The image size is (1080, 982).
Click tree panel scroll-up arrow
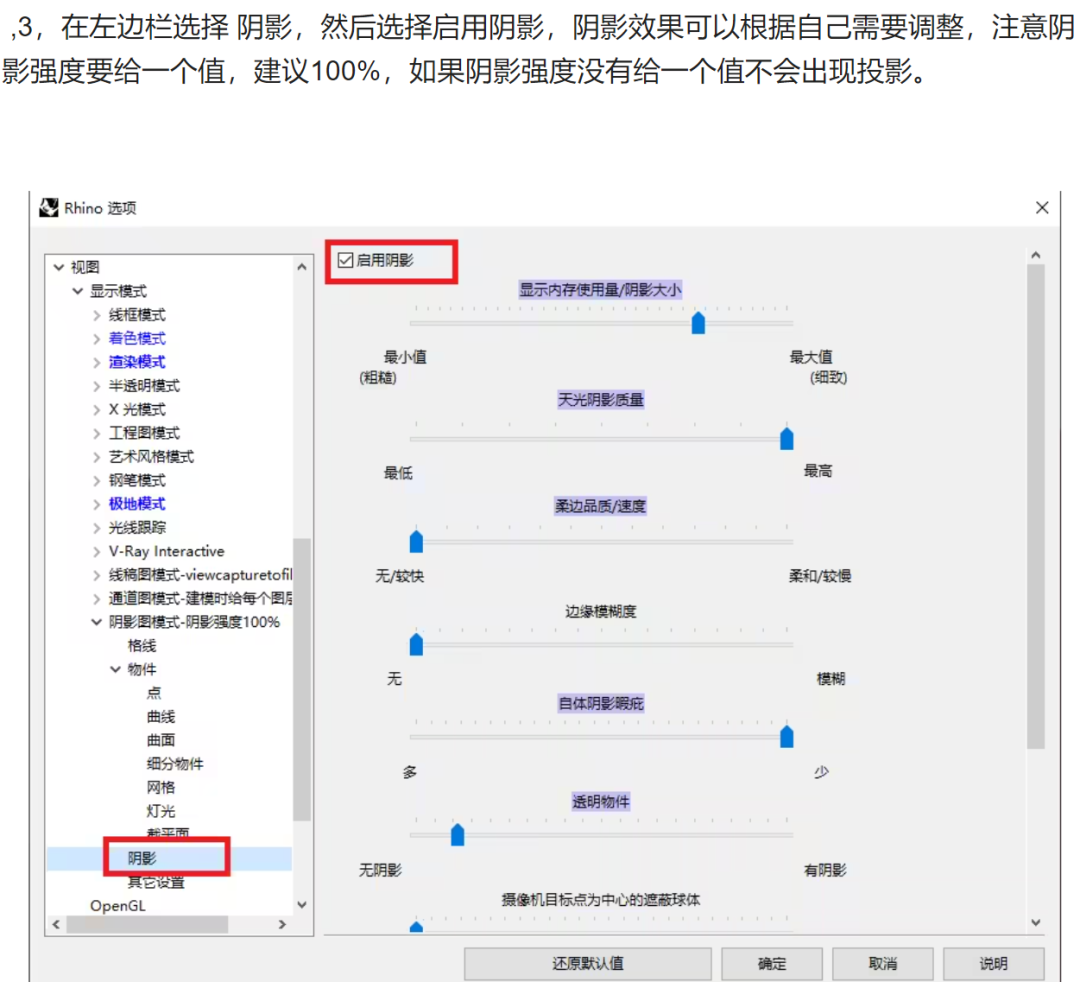[x=302, y=267]
